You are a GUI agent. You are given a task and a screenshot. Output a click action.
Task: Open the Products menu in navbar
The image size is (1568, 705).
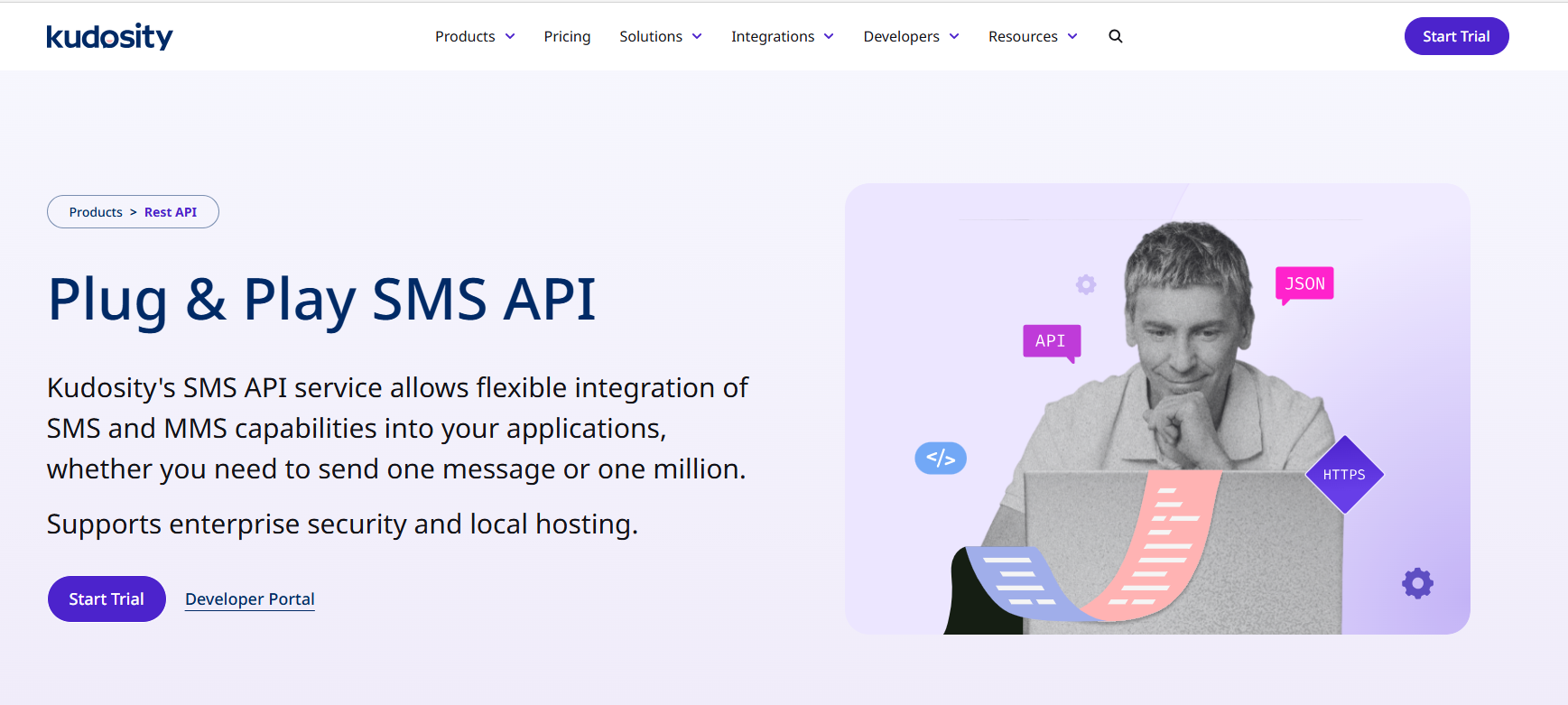465,36
